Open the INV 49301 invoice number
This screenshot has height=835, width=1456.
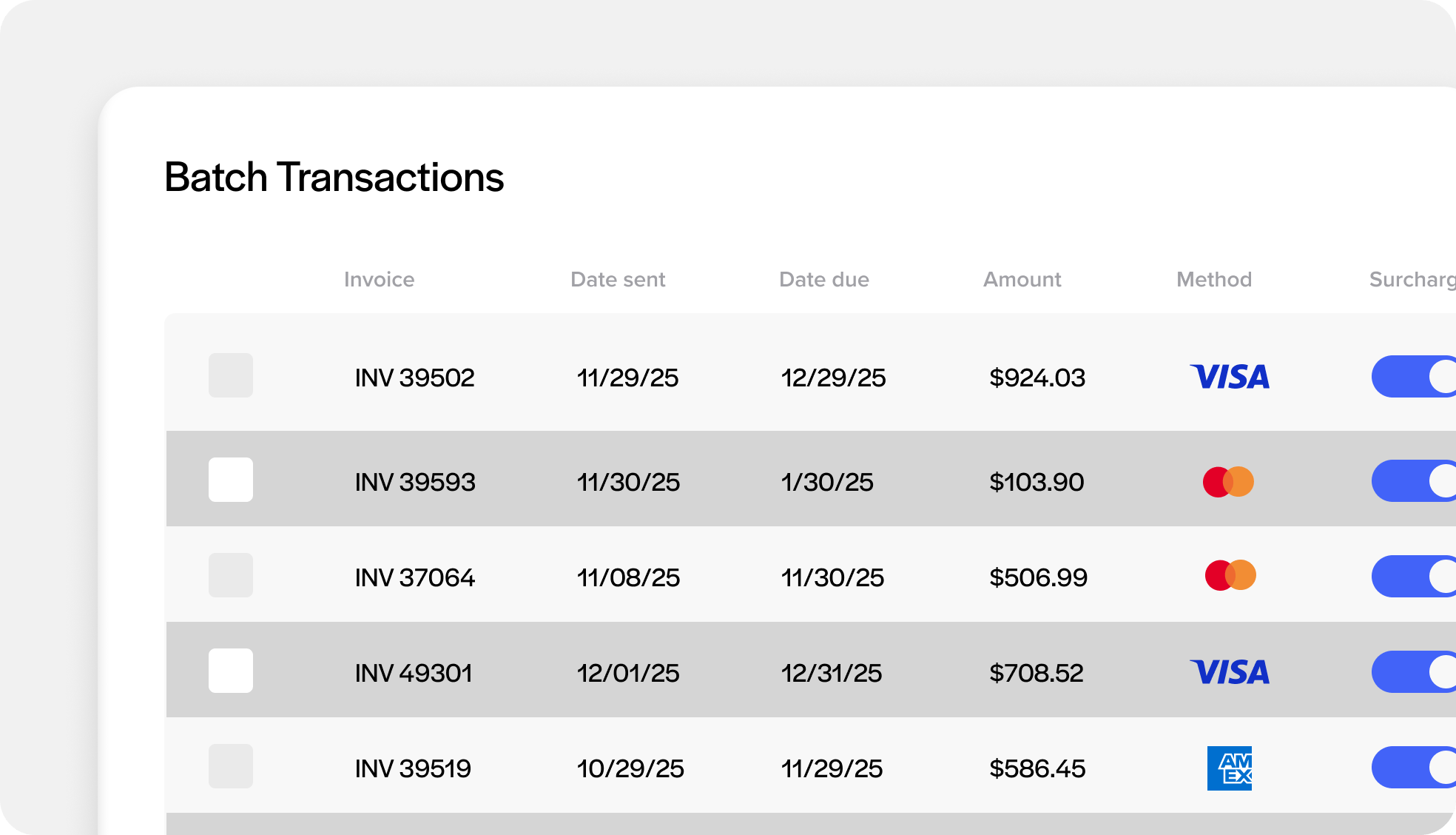tap(414, 673)
